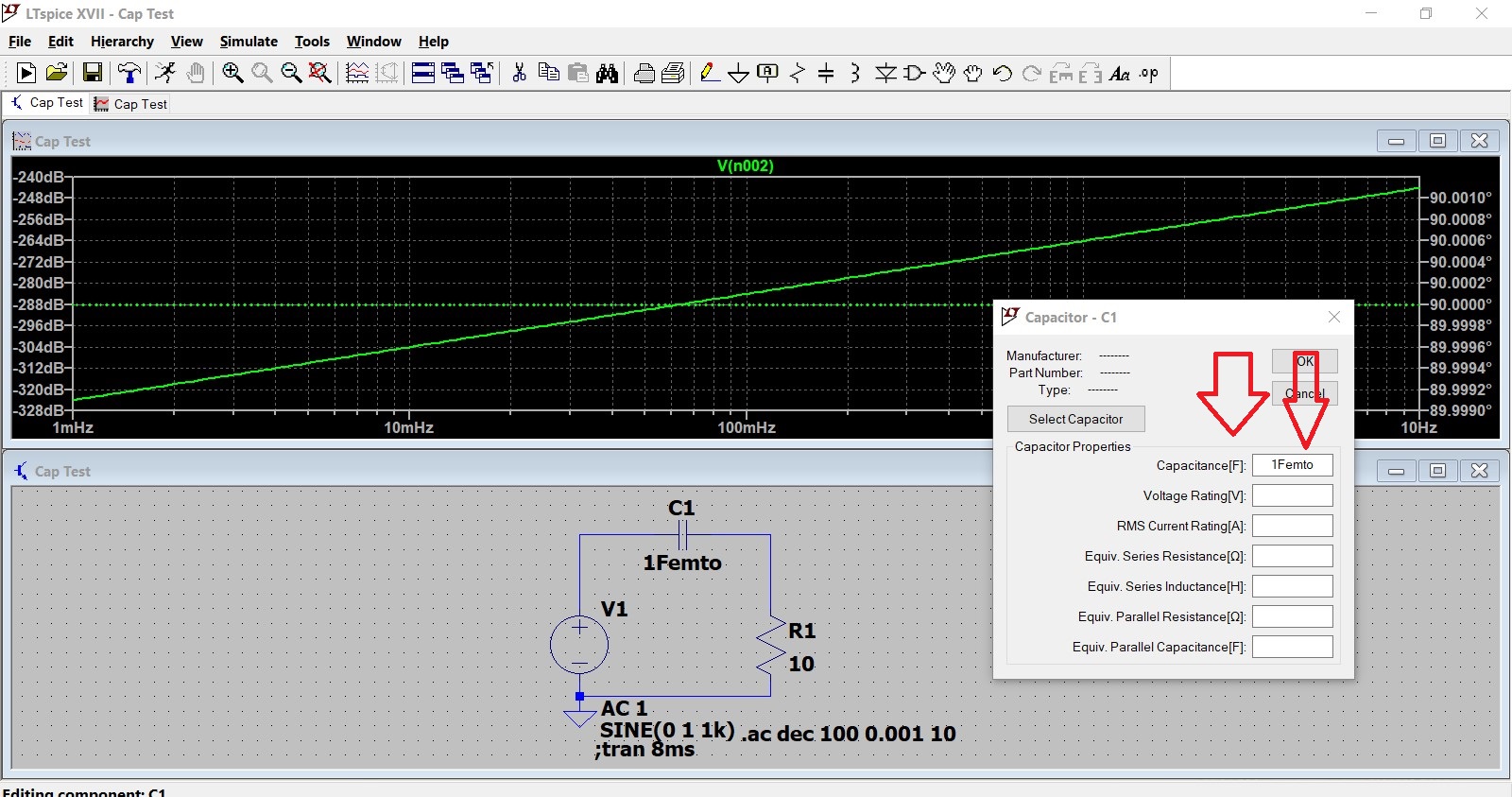Image resolution: width=1512 pixels, height=797 pixels.
Task: Open the Component AND-gate icon
Action: [914, 73]
